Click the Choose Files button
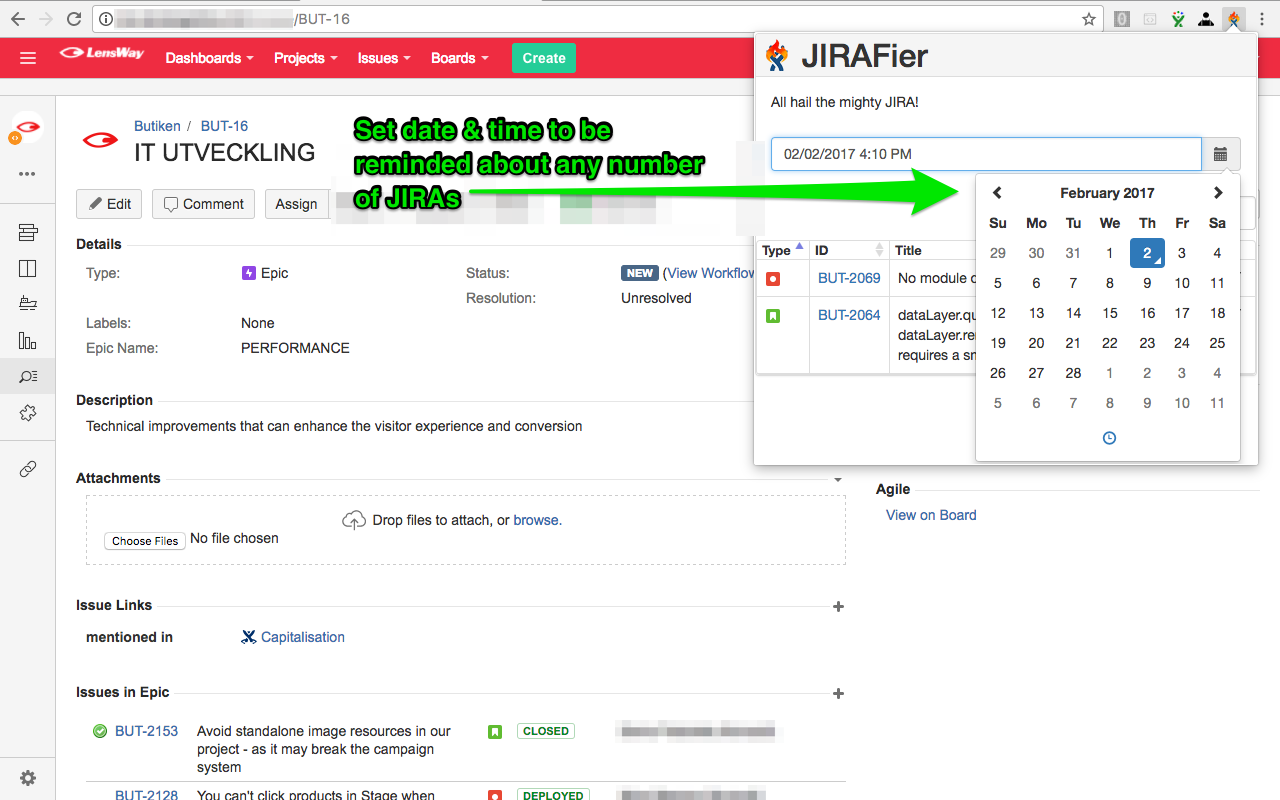 (x=145, y=541)
